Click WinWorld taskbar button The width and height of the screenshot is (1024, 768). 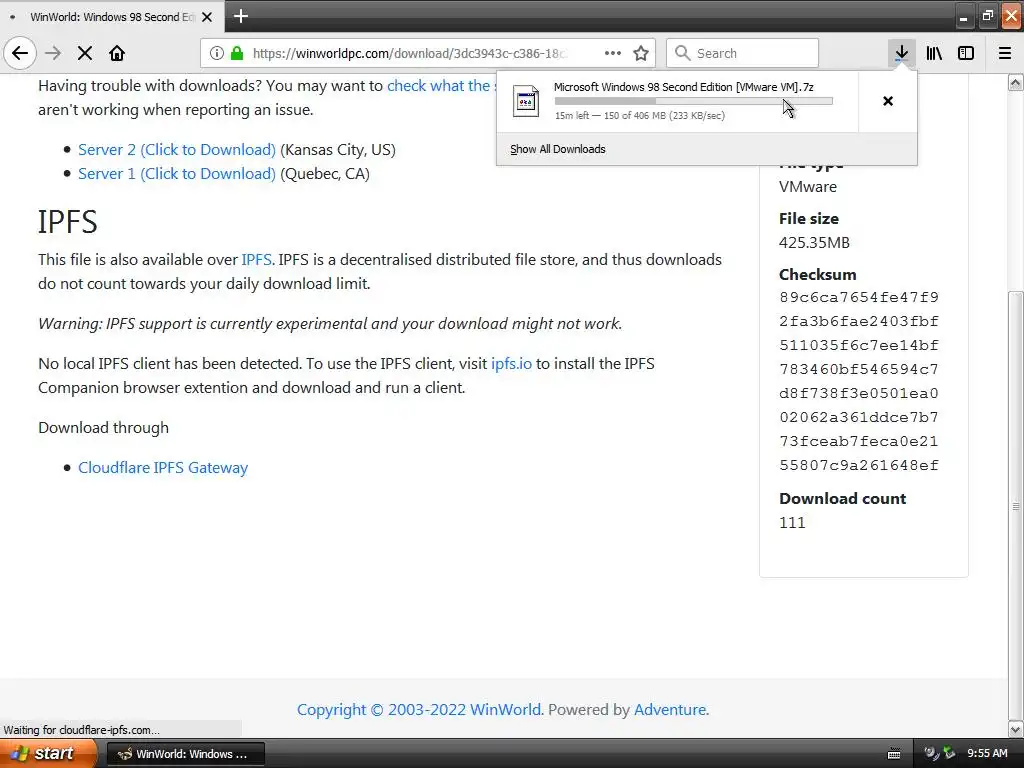(185, 754)
